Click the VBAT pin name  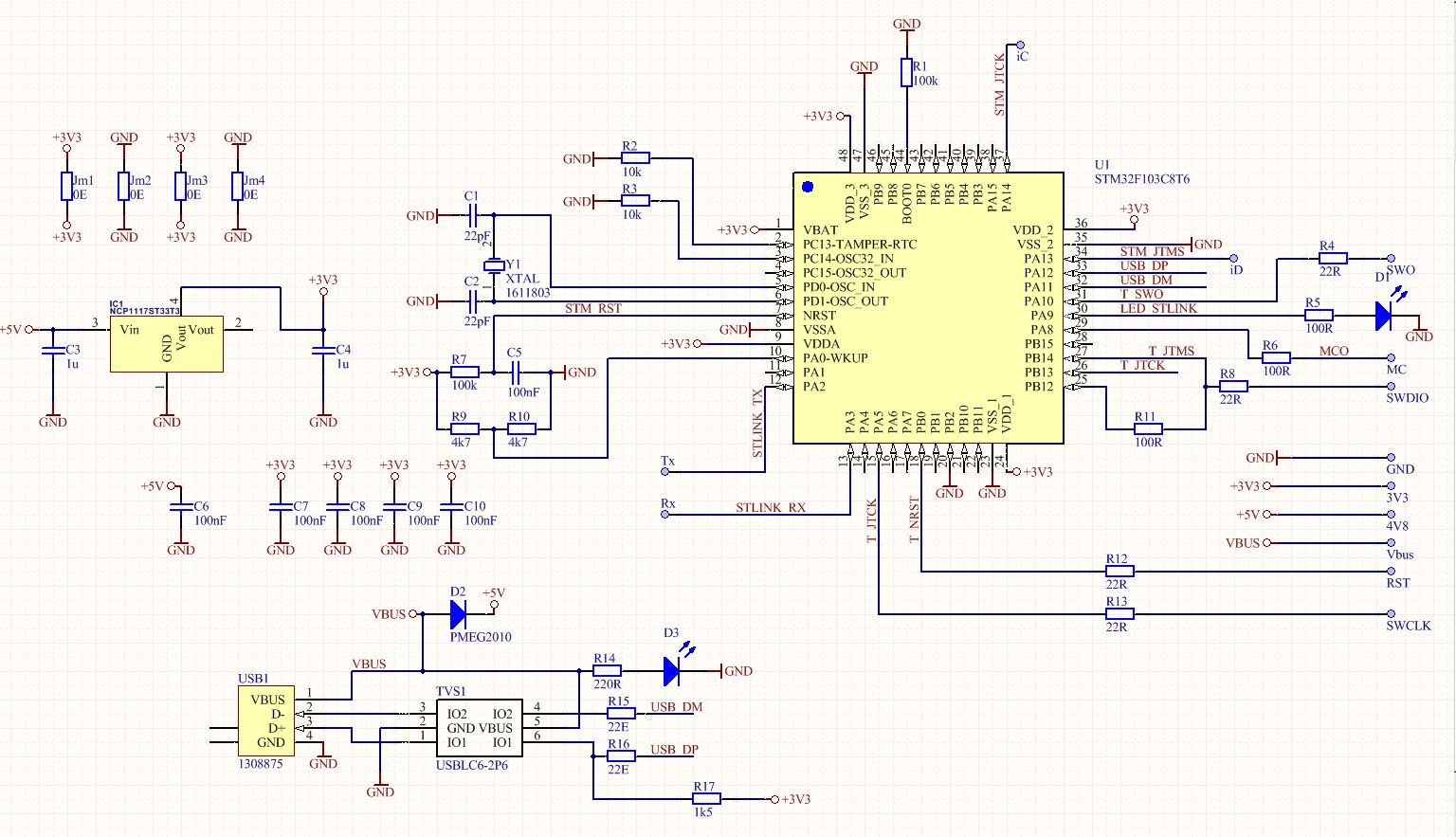point(820,229)
